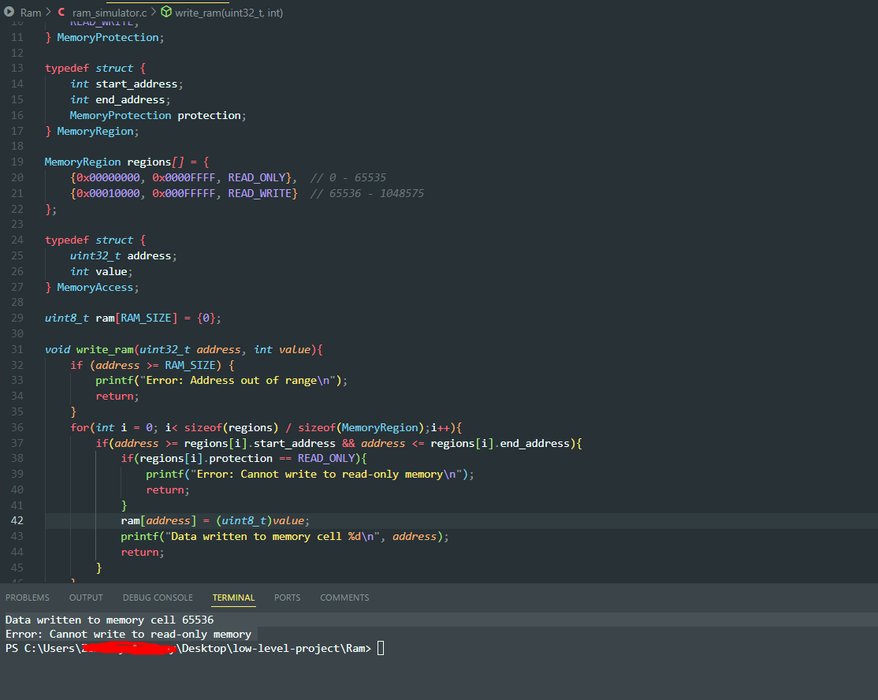Viewport: 878px width, 700px height.
Task: Click the run icon left of Ram breadcrumb
Action: [x=9, y=12]
